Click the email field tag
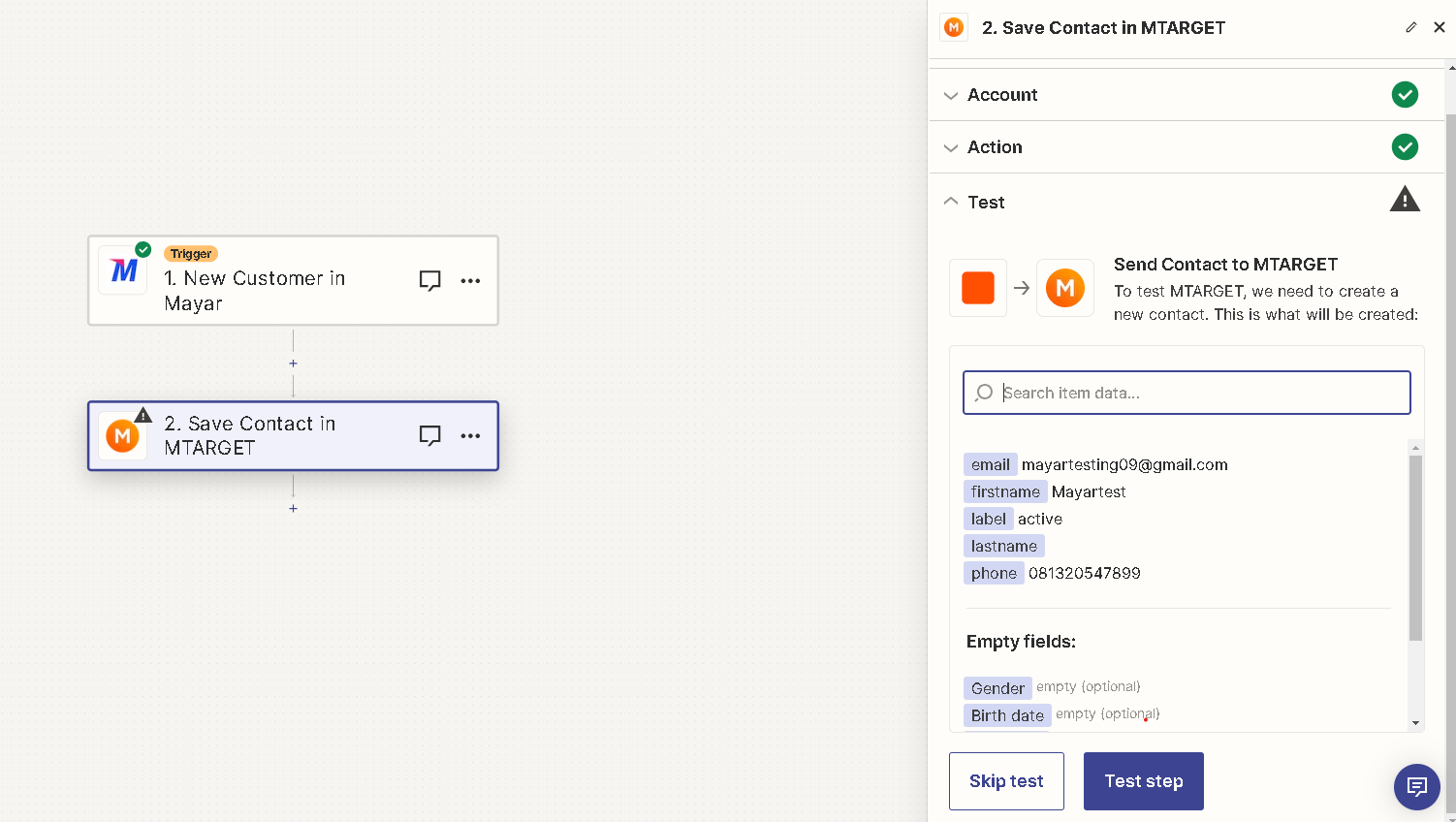This screenshot has width=1456, height=822. click(990, 465)
